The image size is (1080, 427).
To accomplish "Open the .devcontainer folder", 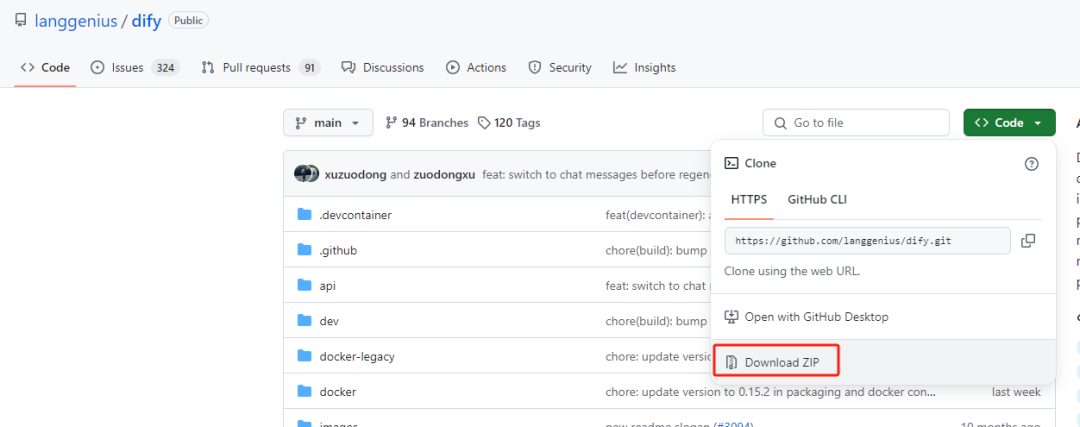I will tap(355, 215).
